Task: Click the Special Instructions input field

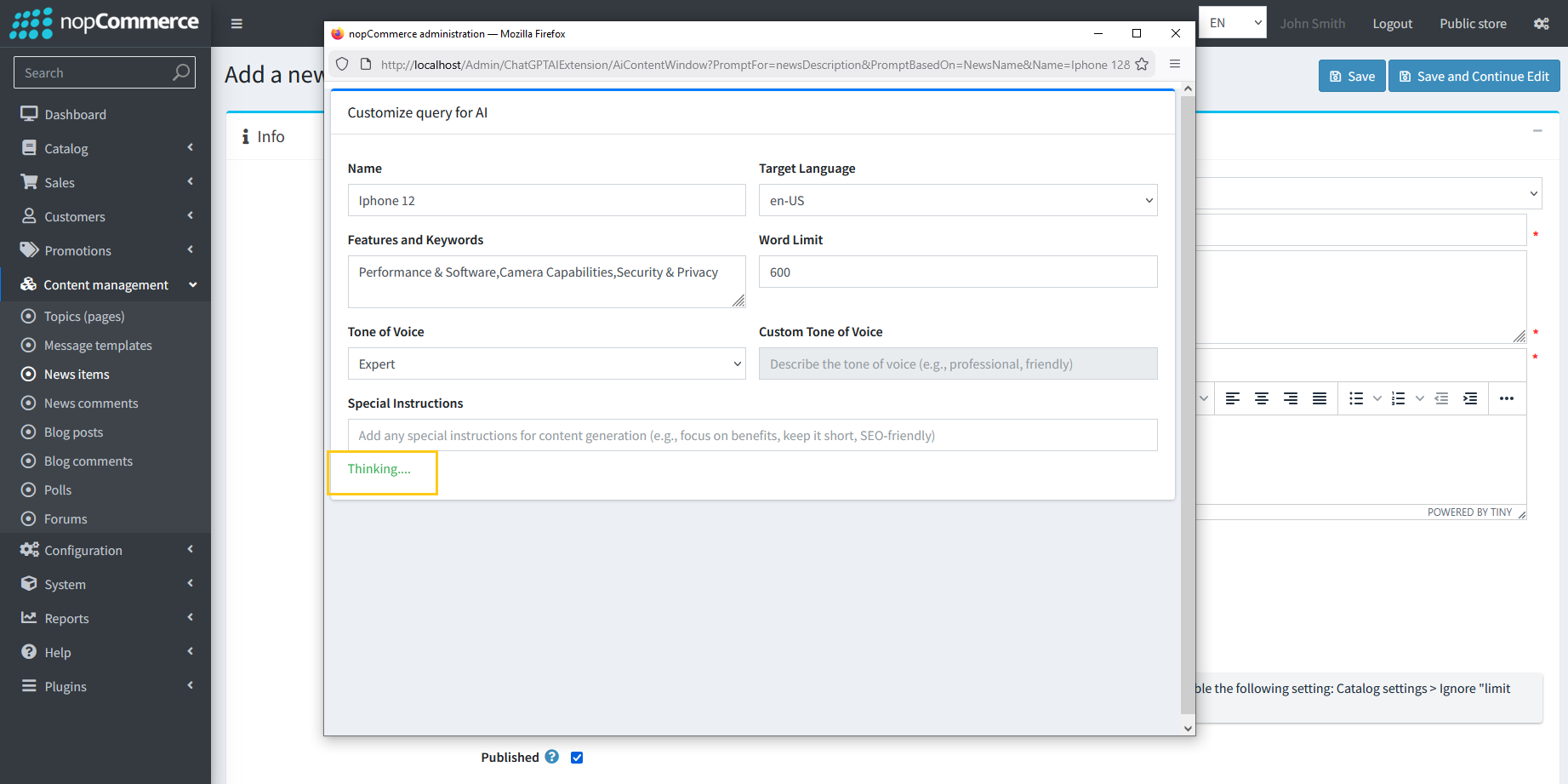Action: pos(752,436)
